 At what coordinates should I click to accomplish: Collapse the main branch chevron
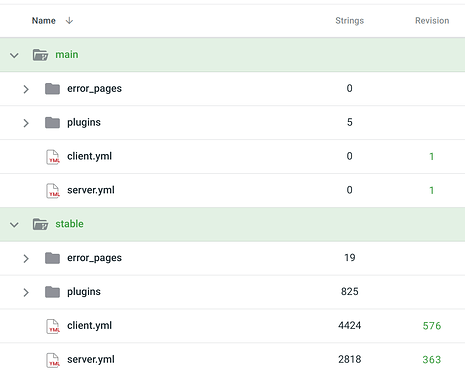[x=14, y=55]
